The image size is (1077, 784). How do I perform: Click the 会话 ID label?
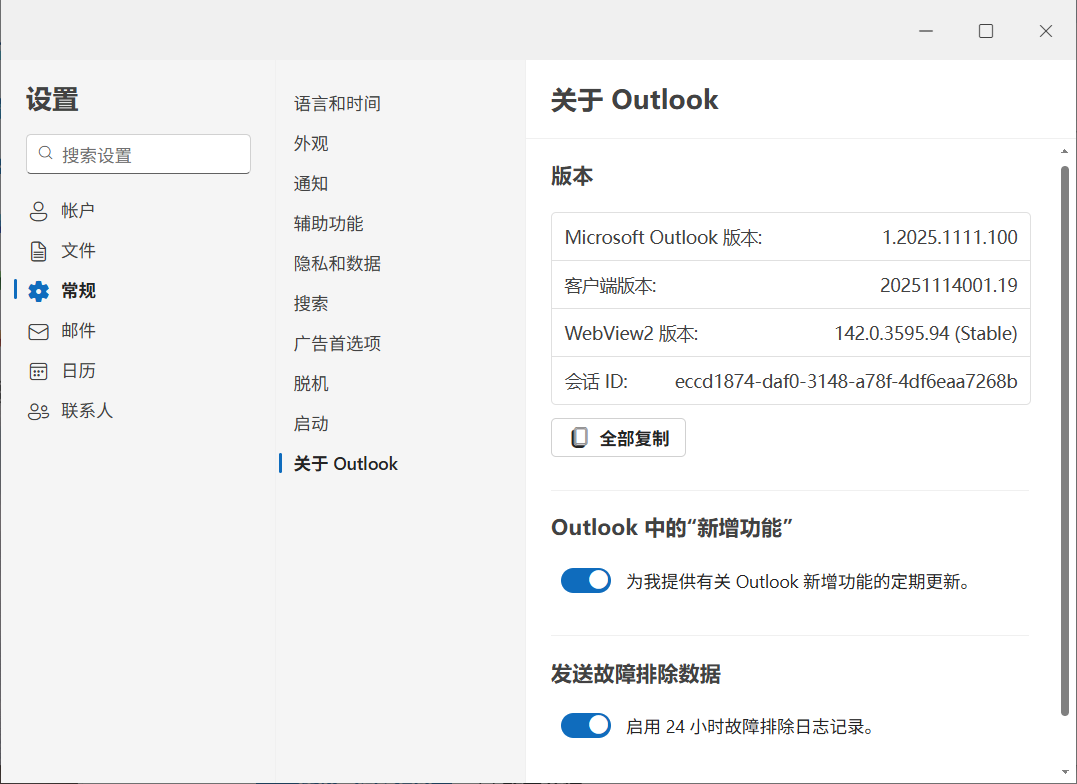click(596, 381)
